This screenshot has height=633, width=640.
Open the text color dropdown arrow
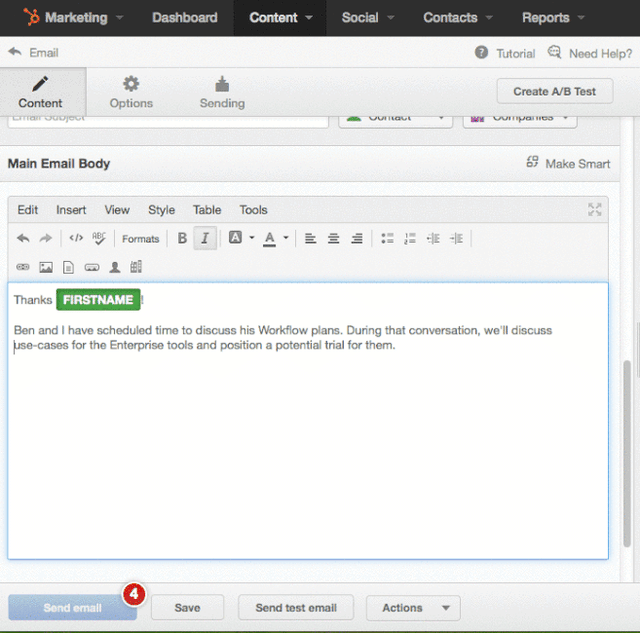coord(286,238)
